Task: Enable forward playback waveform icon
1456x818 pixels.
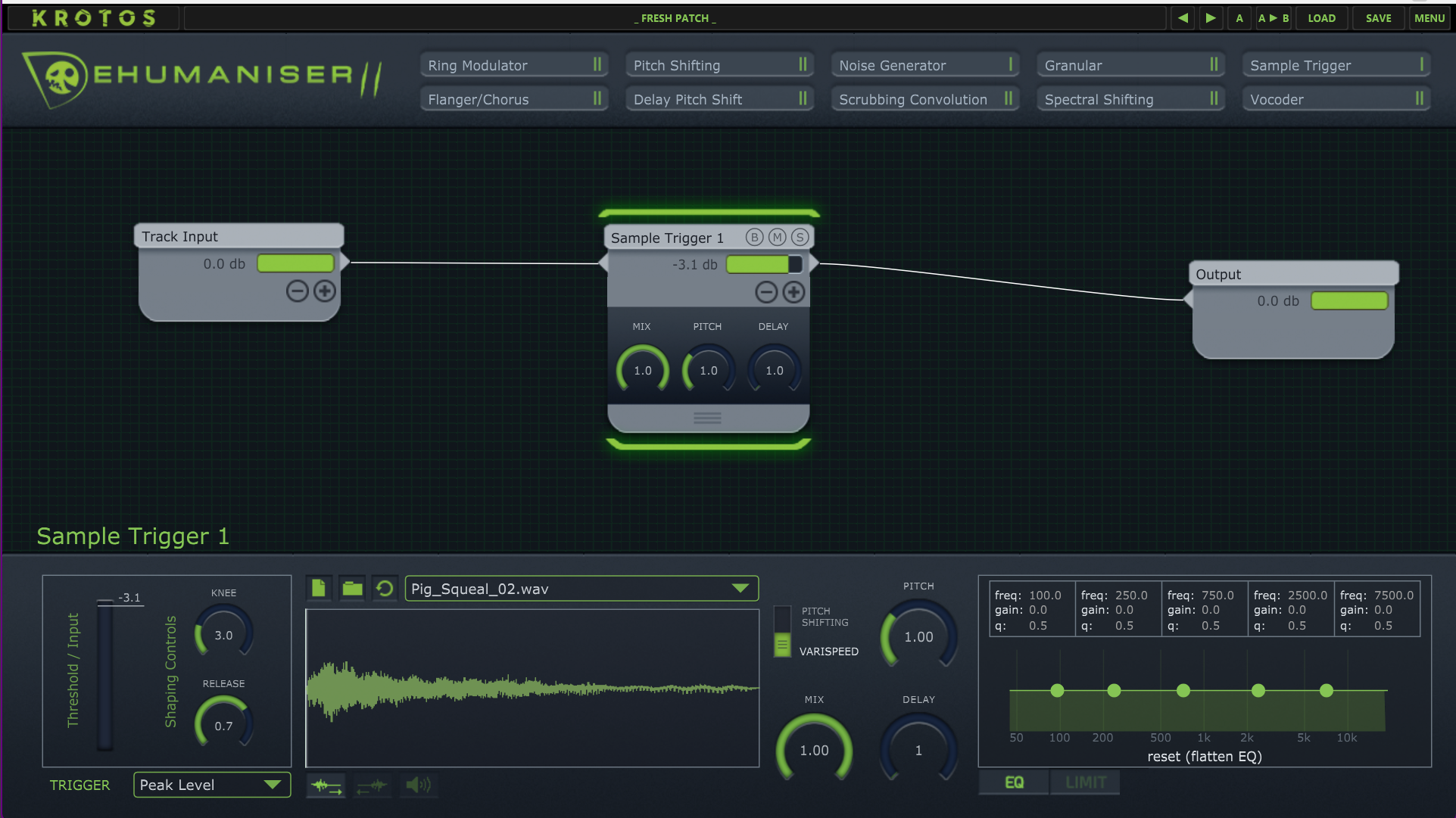Action: 326,785
